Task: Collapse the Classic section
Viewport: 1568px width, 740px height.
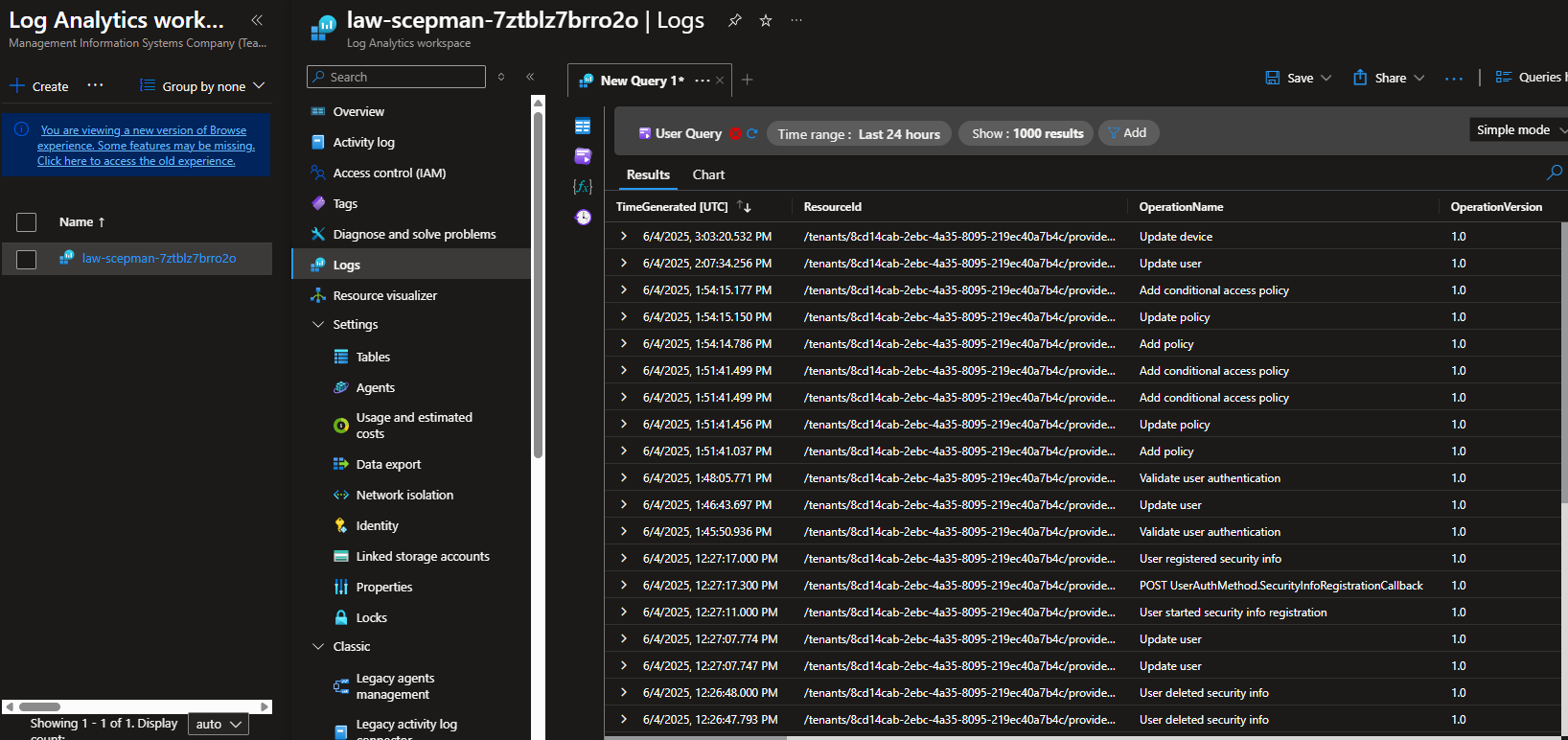Action: [318, 646]
